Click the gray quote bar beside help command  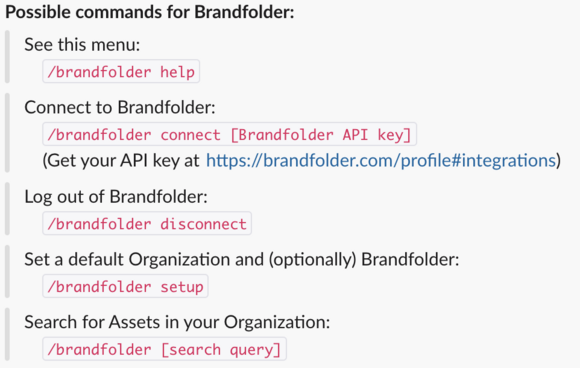click(7, 57)
